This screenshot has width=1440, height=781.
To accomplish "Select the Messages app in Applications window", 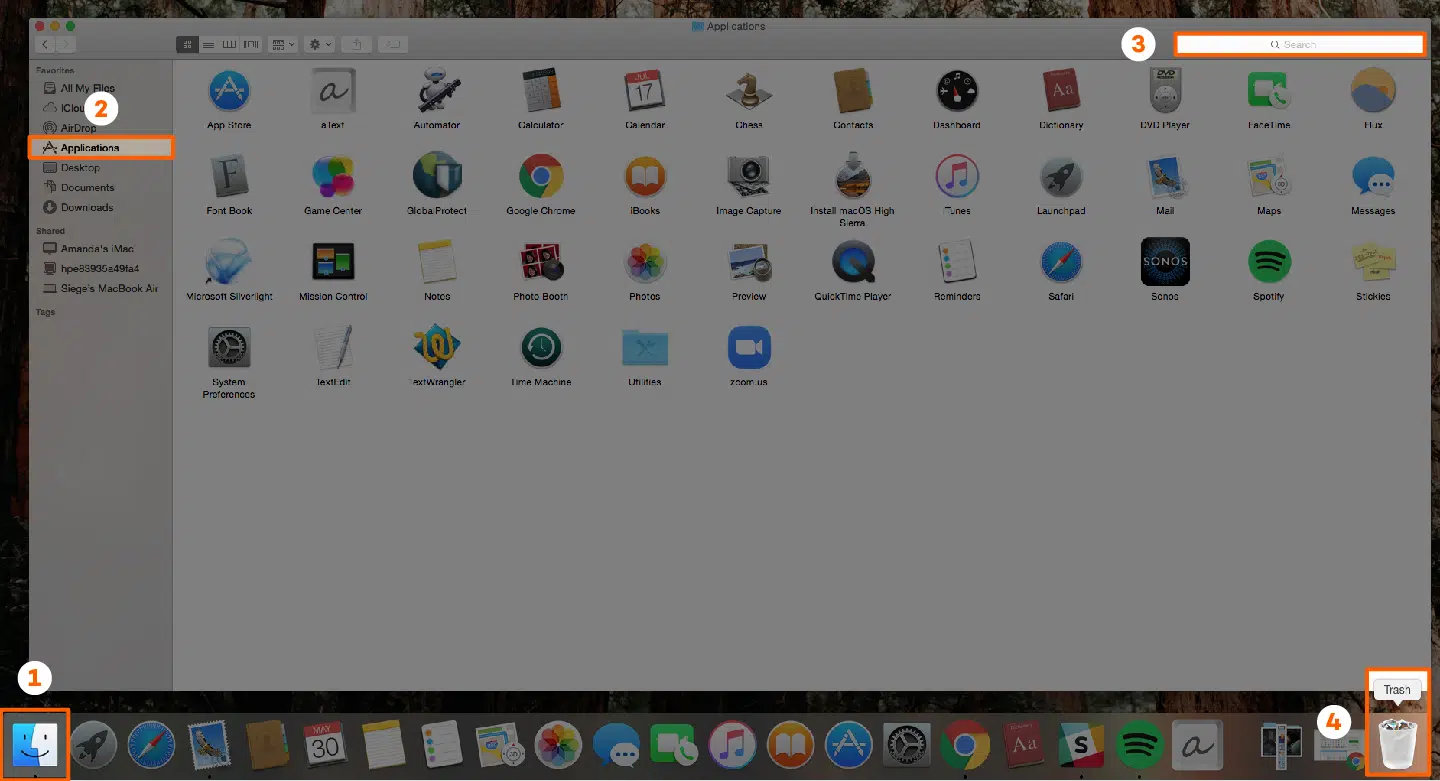I will tap(1373, 177).
